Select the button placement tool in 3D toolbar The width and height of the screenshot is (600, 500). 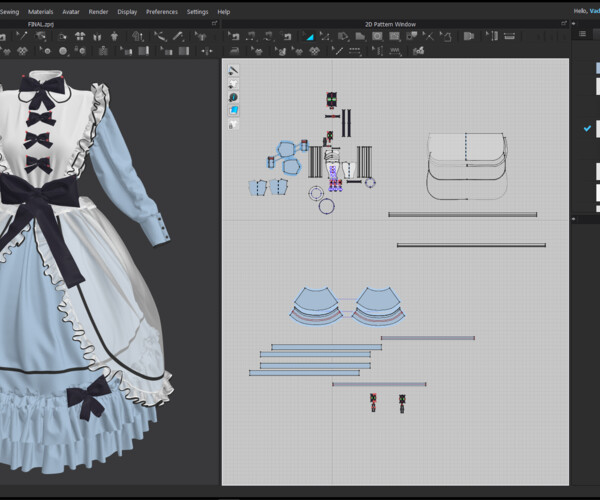coord(63,50)
